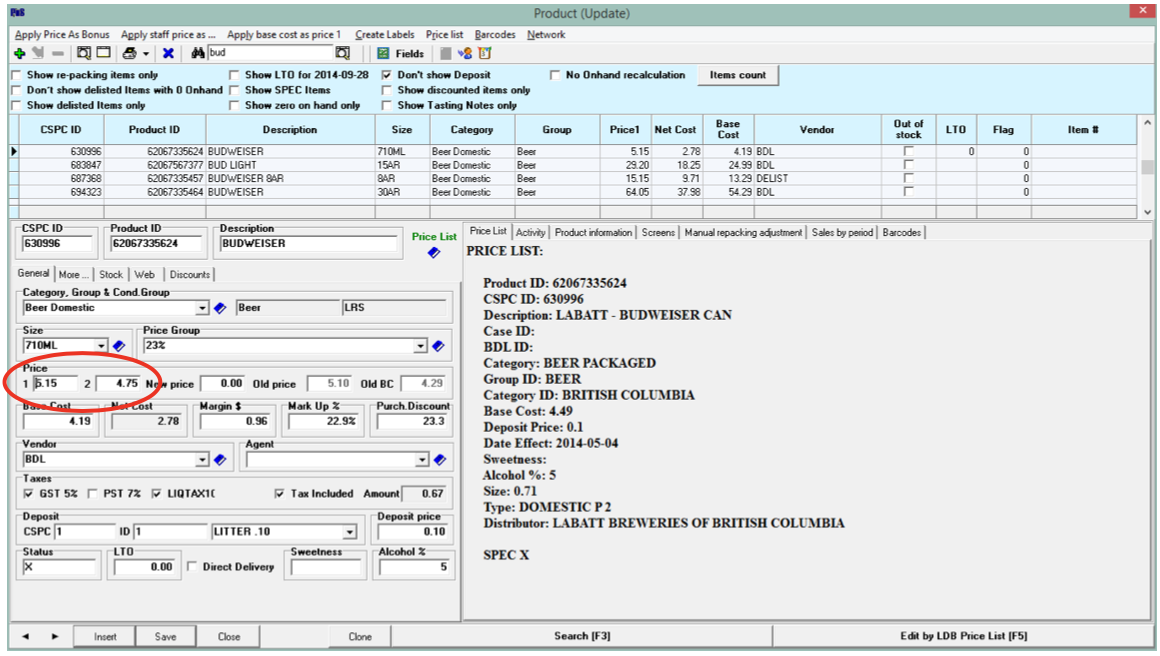
Task: Switch to Product information tab
Action: (593, 232)
